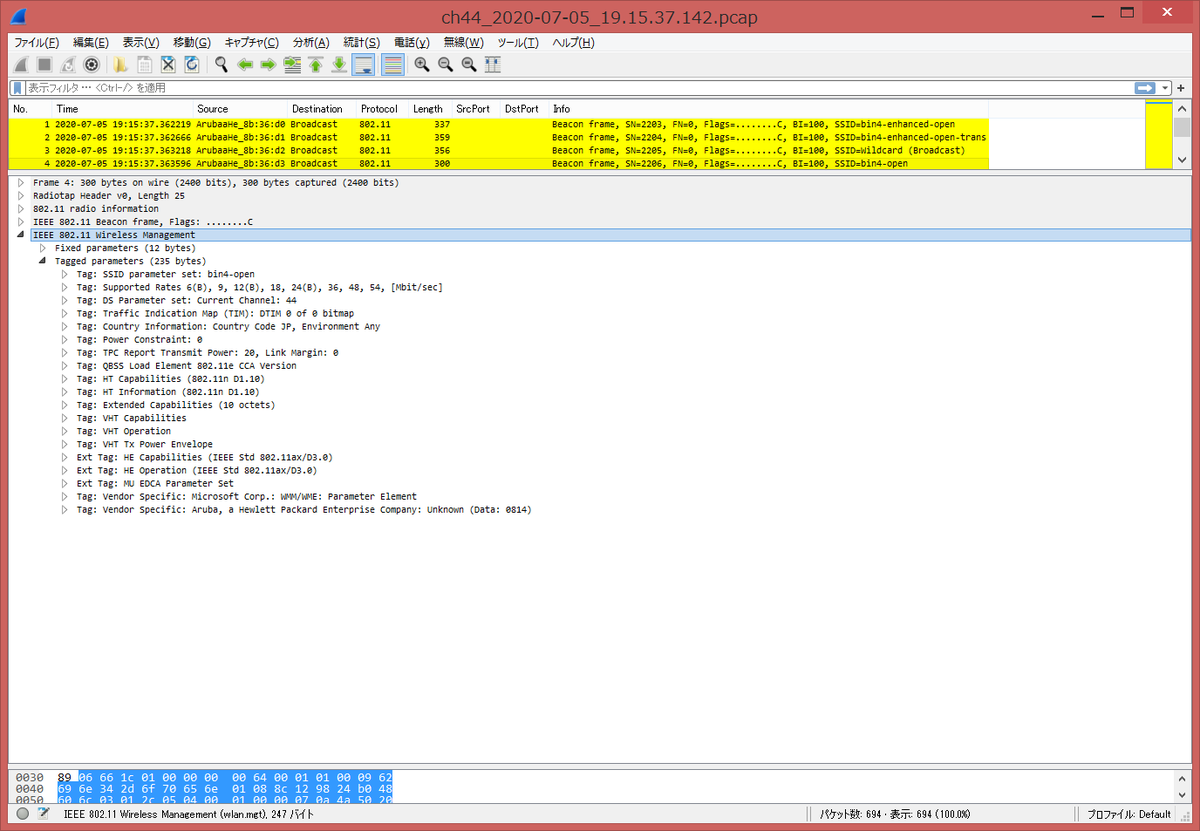The image size is (1200, 831).
Task: Collapse the IEEE 802.11 Wireless Management row
Action: [20, 235]
